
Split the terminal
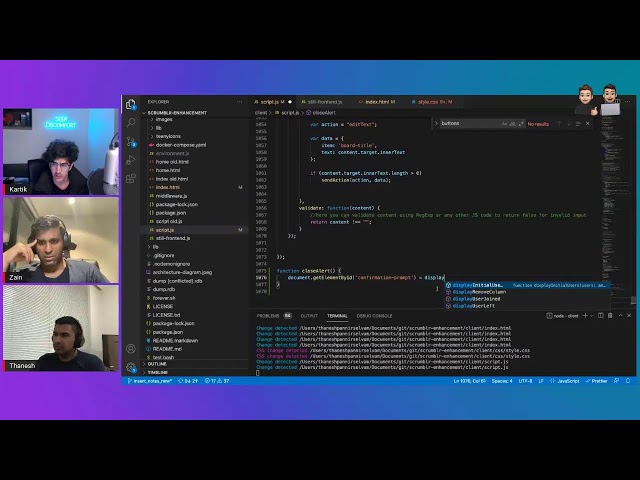[x=600, y=316]
